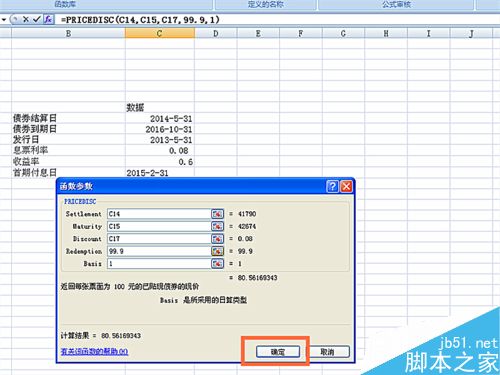Select column D header
This screenshot has width=500, height=375.
[216, 33]
